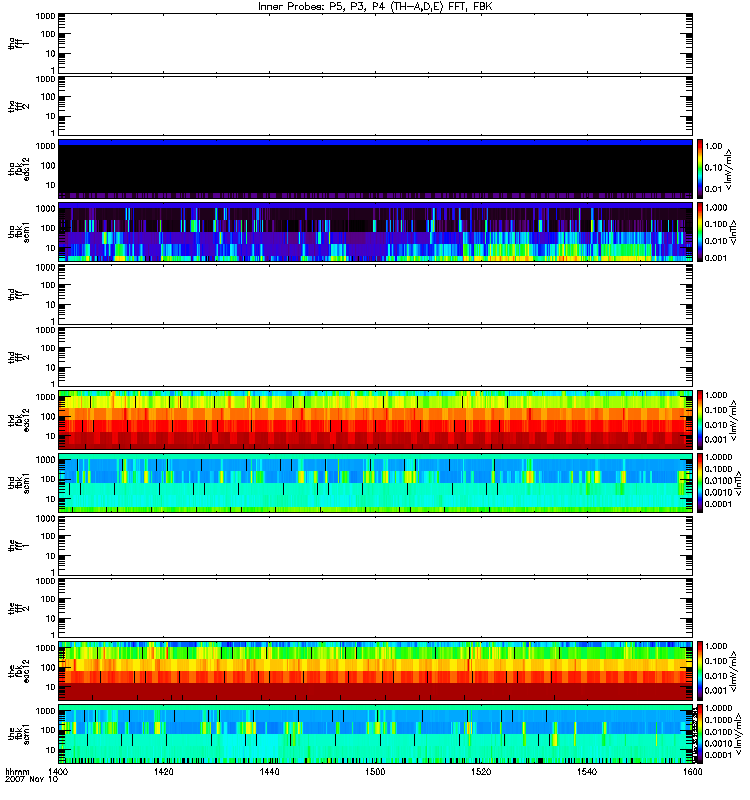Screen dimensions: 750x800
Task: Click the "1" y-axis tick of tha fff 1 panel
Action: [x=53, y=70]
